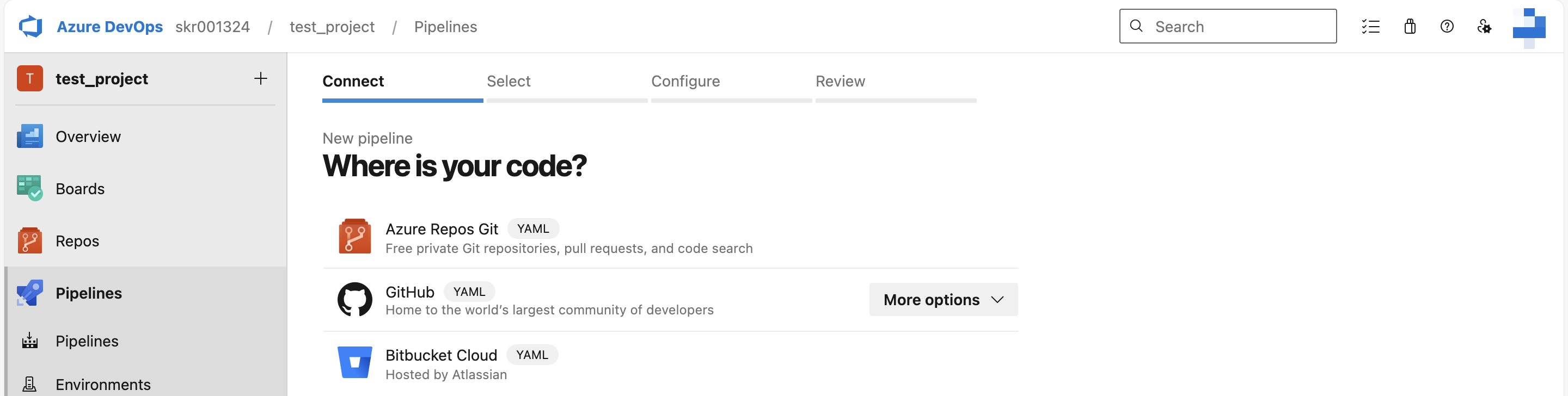
Task: Go to skr001324 organization breadcrumb
Action: coord(212,27)
